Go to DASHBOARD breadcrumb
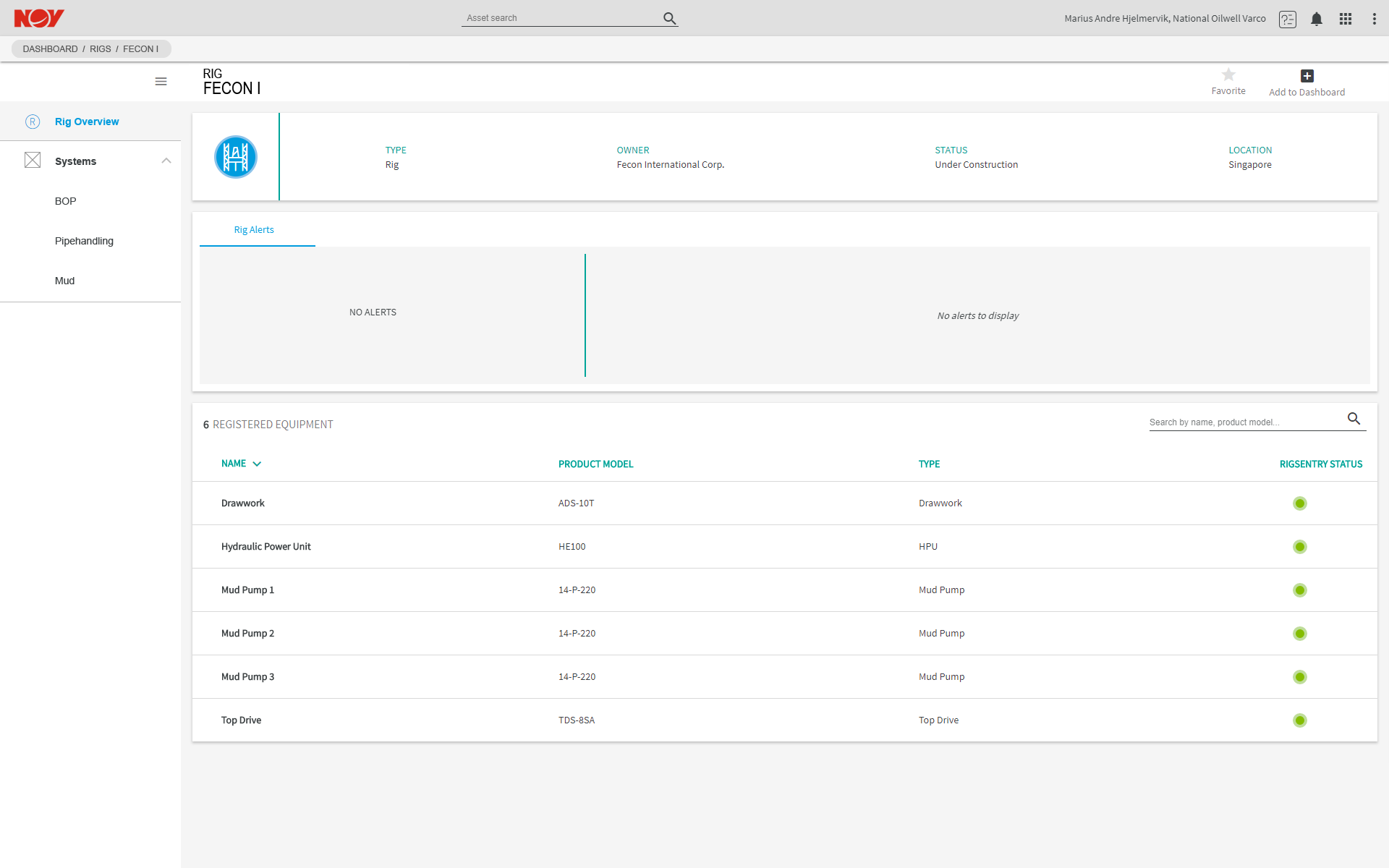 50,49
